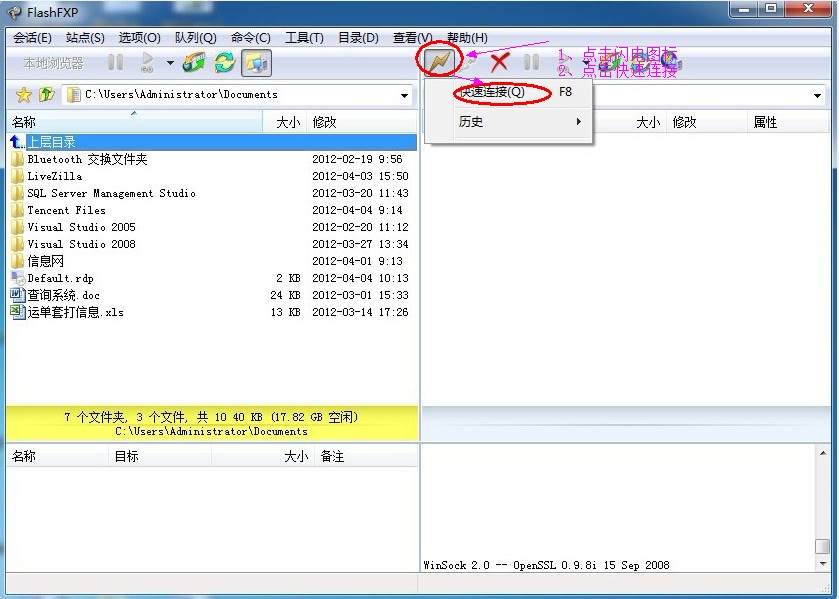Click the pause icon in left toolbar

click(x=116, y=63)
